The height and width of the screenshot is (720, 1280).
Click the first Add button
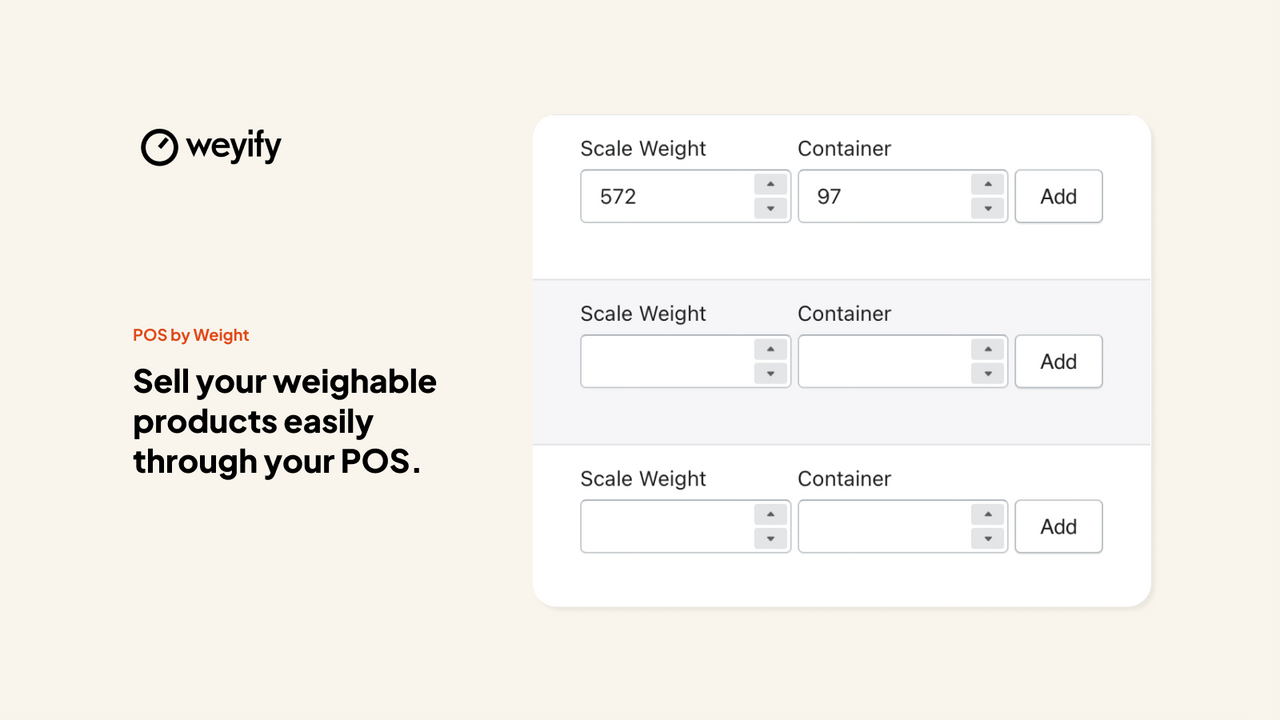pos(1058,196)
